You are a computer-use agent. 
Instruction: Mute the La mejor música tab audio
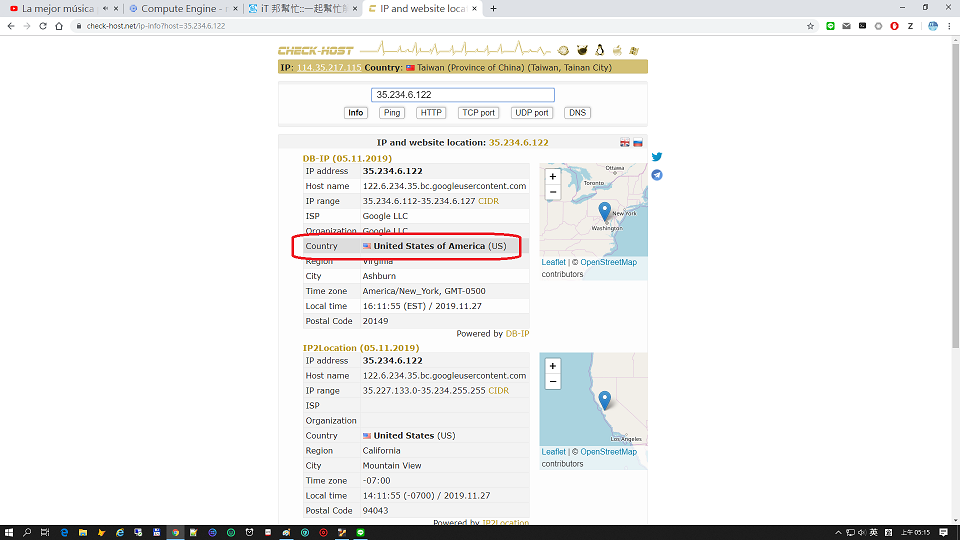105,9
